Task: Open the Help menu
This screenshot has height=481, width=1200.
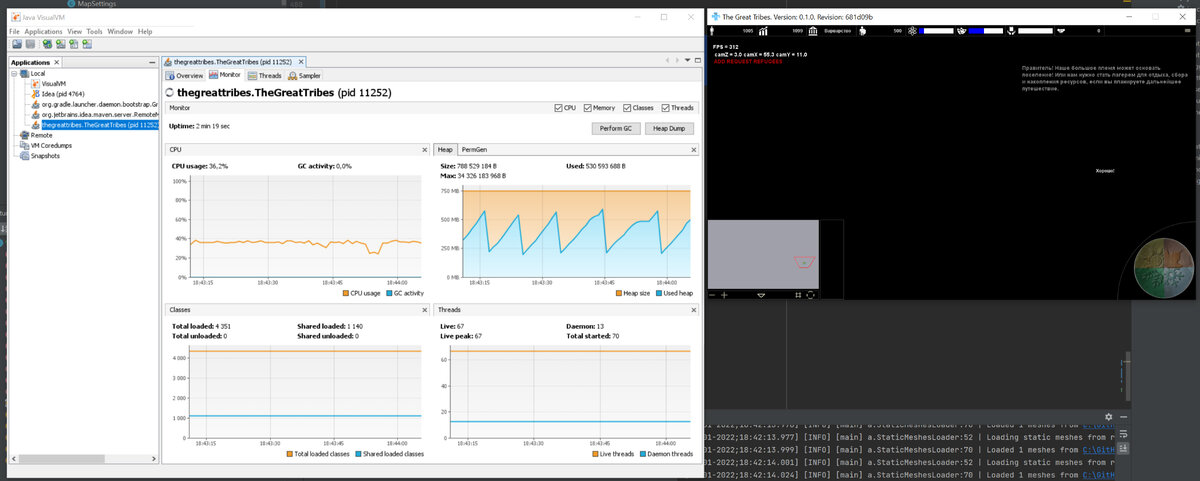Action: tap(145, 31)
